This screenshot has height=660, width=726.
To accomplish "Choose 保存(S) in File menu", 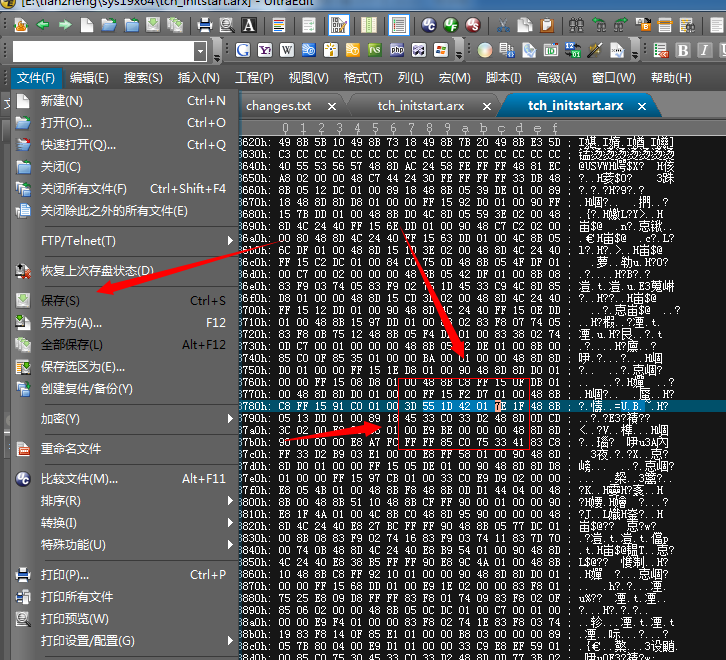I will pyautogui.click(x=125, y=301).
